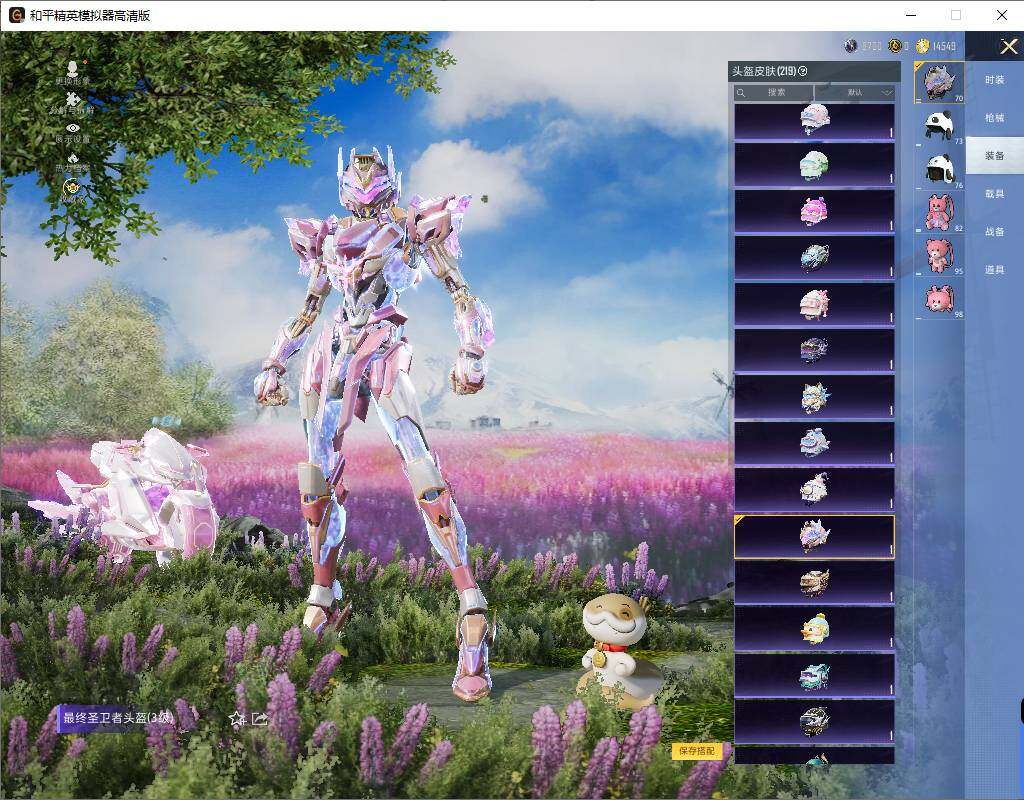Screen dimensions: 1024x800
Task: Click the icon below 展示设置
Action: pyautogui.click(x=72, y=158)
